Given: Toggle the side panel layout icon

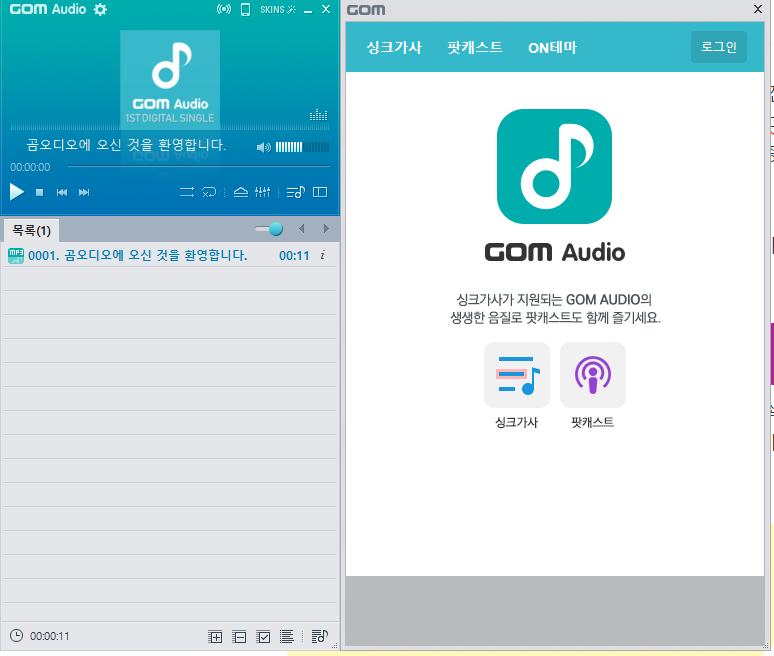Looking at the screenshot, I should [x=320, y=192].
